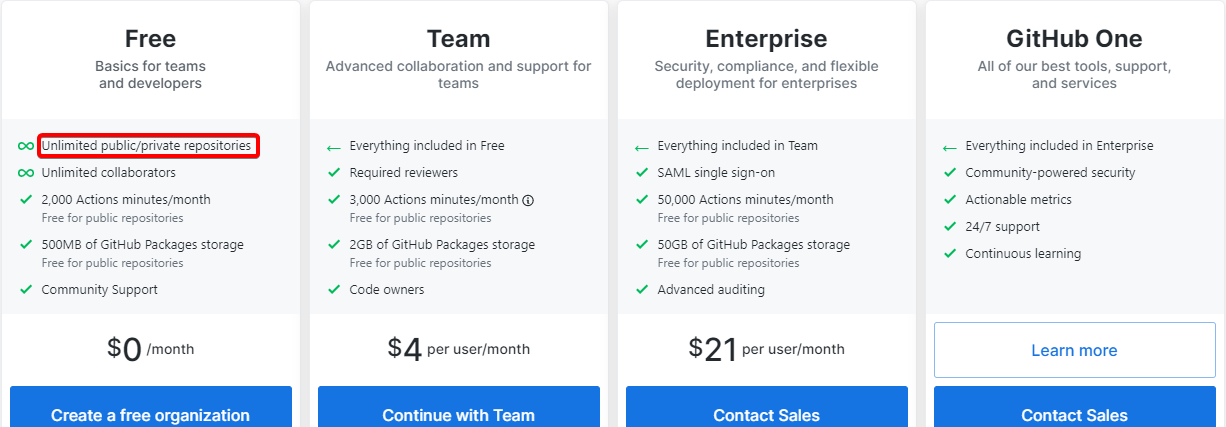Click the left arrow beside Everything included in Team

pyautogui.click(x=642, y=147)
